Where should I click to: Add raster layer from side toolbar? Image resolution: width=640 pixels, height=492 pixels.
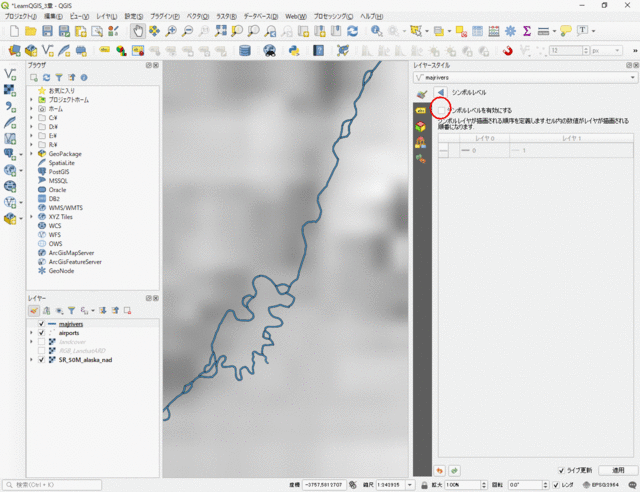pyautogui.click(x=10, y=90)
